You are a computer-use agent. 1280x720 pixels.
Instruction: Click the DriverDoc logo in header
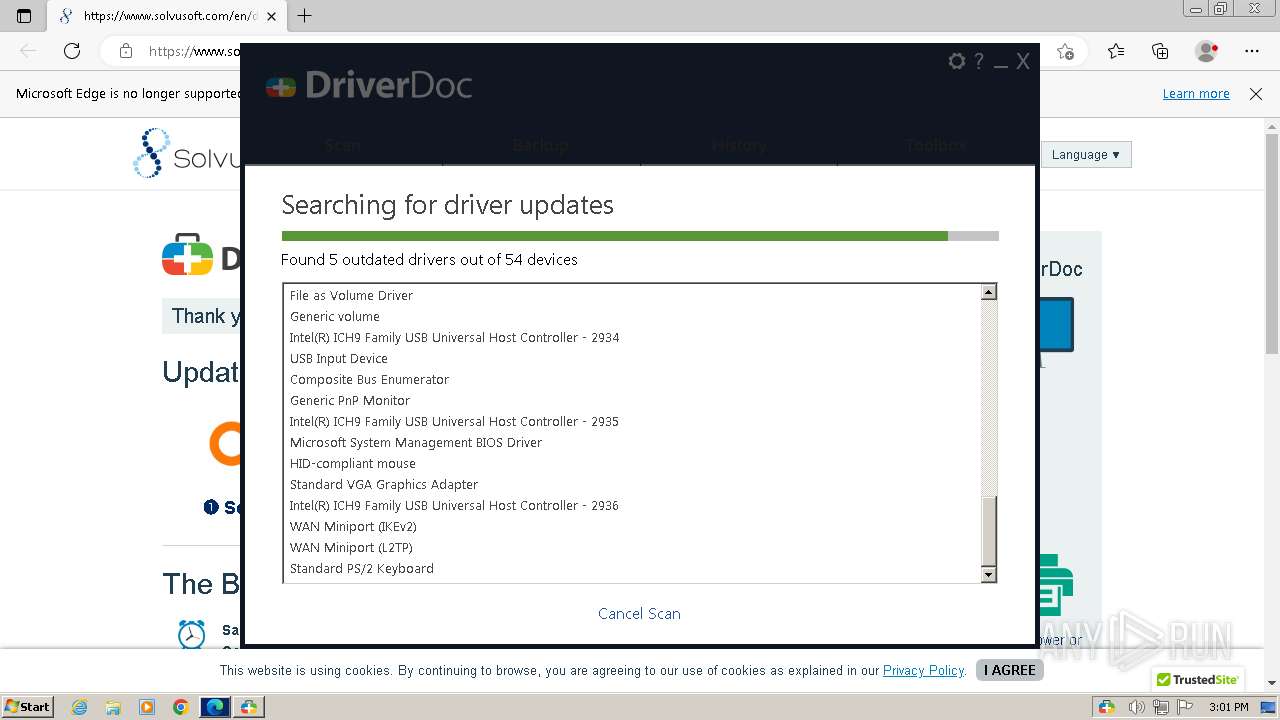369,86
